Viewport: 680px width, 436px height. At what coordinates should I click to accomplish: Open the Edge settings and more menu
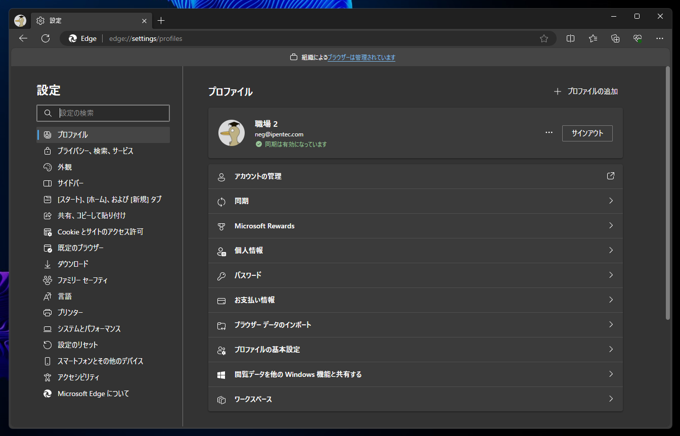click(x=660, y=38)
